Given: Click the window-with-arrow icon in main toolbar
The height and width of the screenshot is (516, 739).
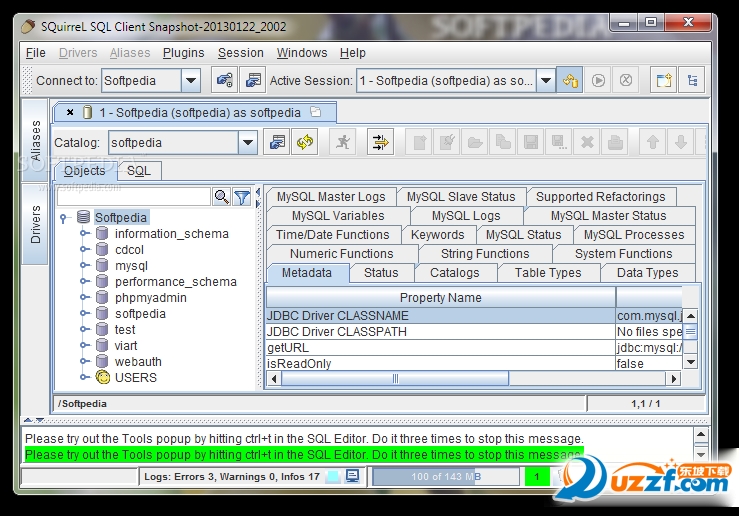Looking at the screenshot, I should 664,80.
